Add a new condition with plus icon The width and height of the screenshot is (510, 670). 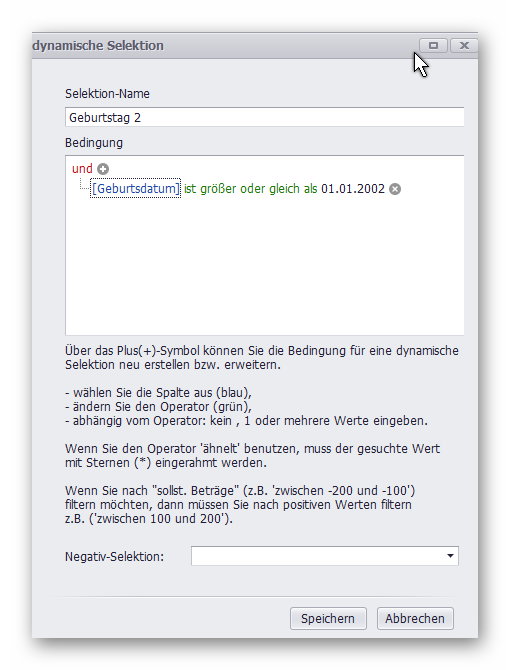click(103, 169)
